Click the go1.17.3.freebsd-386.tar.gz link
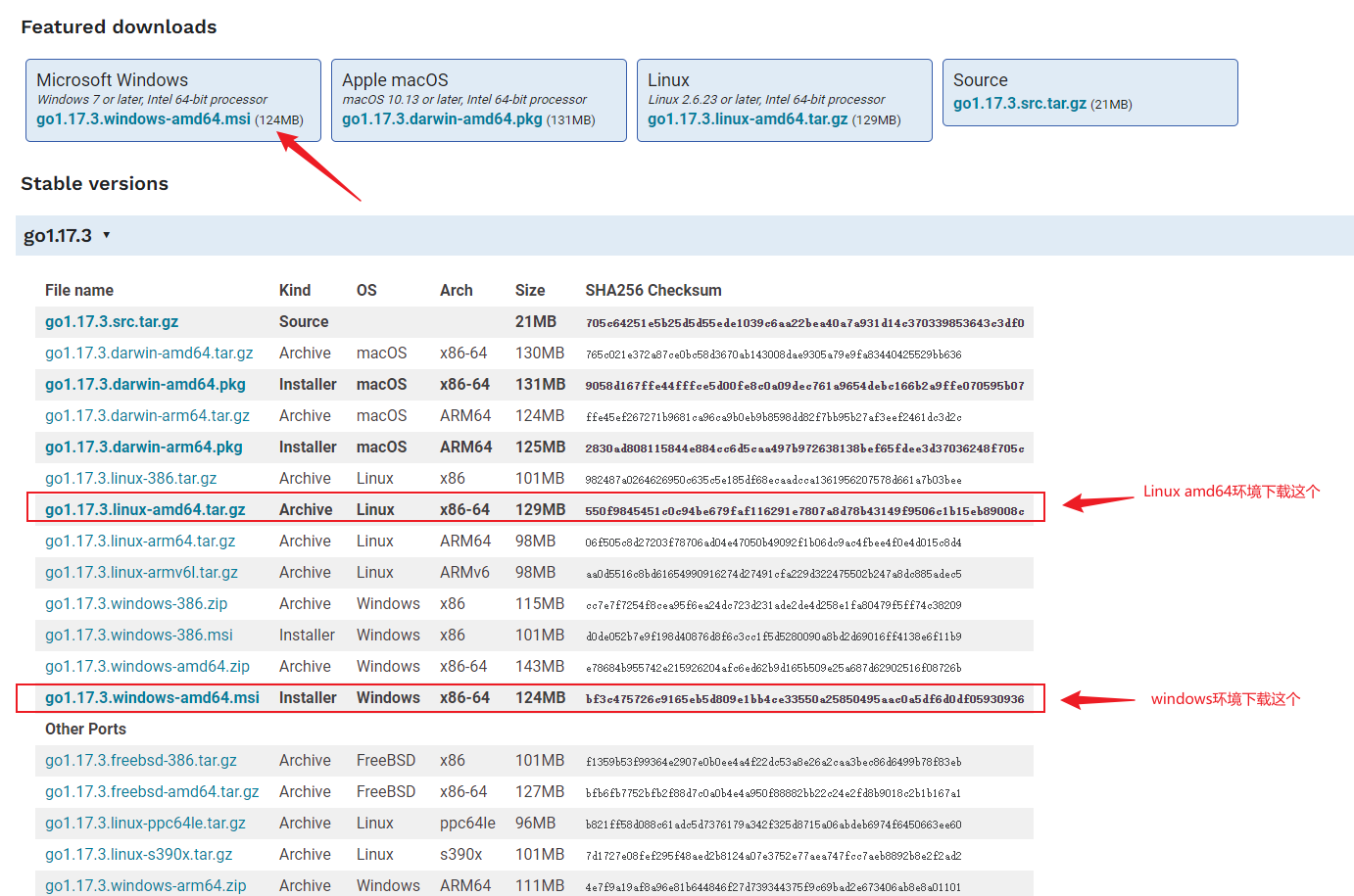Image resolution: width=1354 pixels, height=896 pixels. pyautogui.click(x=141, y=761)
